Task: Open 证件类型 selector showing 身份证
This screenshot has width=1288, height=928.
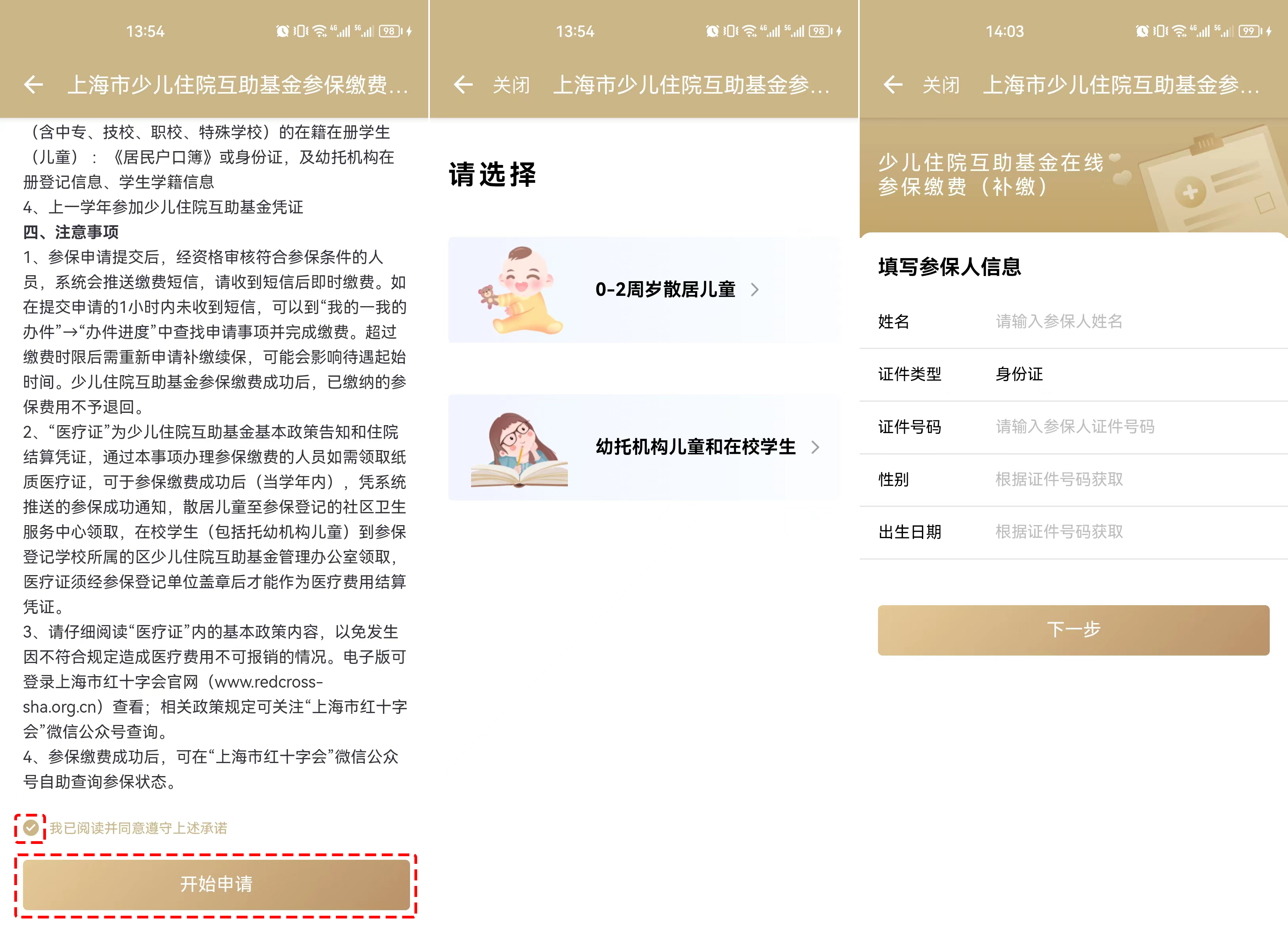Action: (x=1020, y=374)
